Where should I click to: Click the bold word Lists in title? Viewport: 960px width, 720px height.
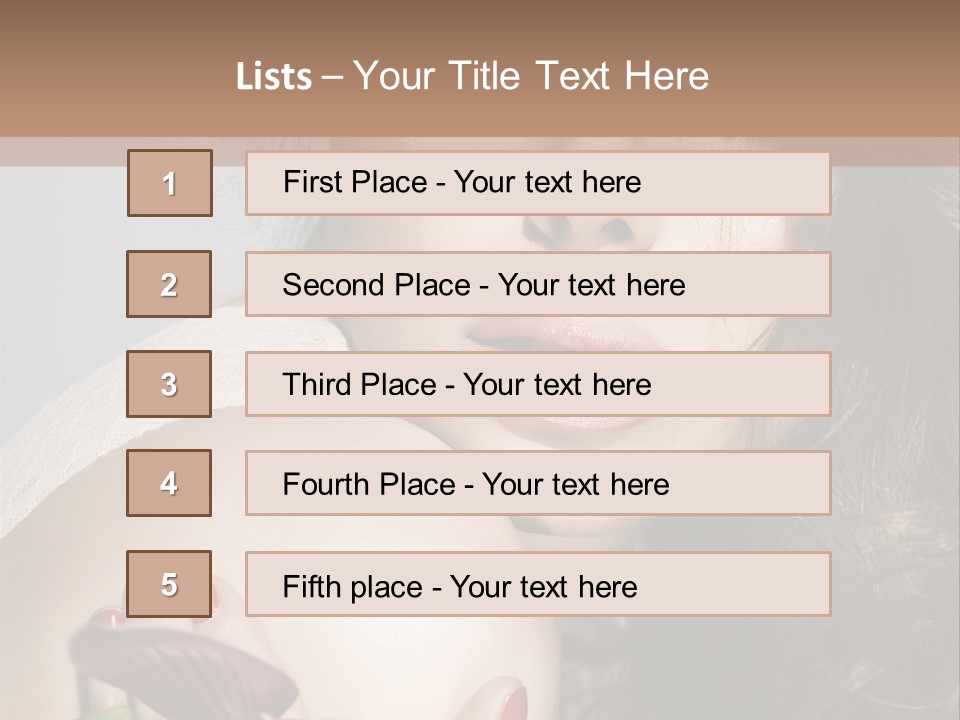(x=274, y=77)
